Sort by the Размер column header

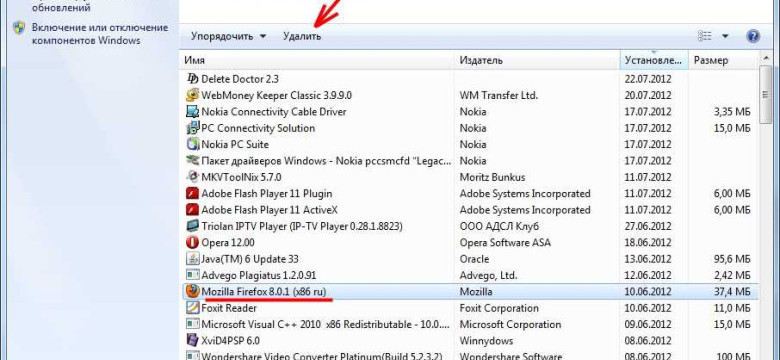[722, 60]
